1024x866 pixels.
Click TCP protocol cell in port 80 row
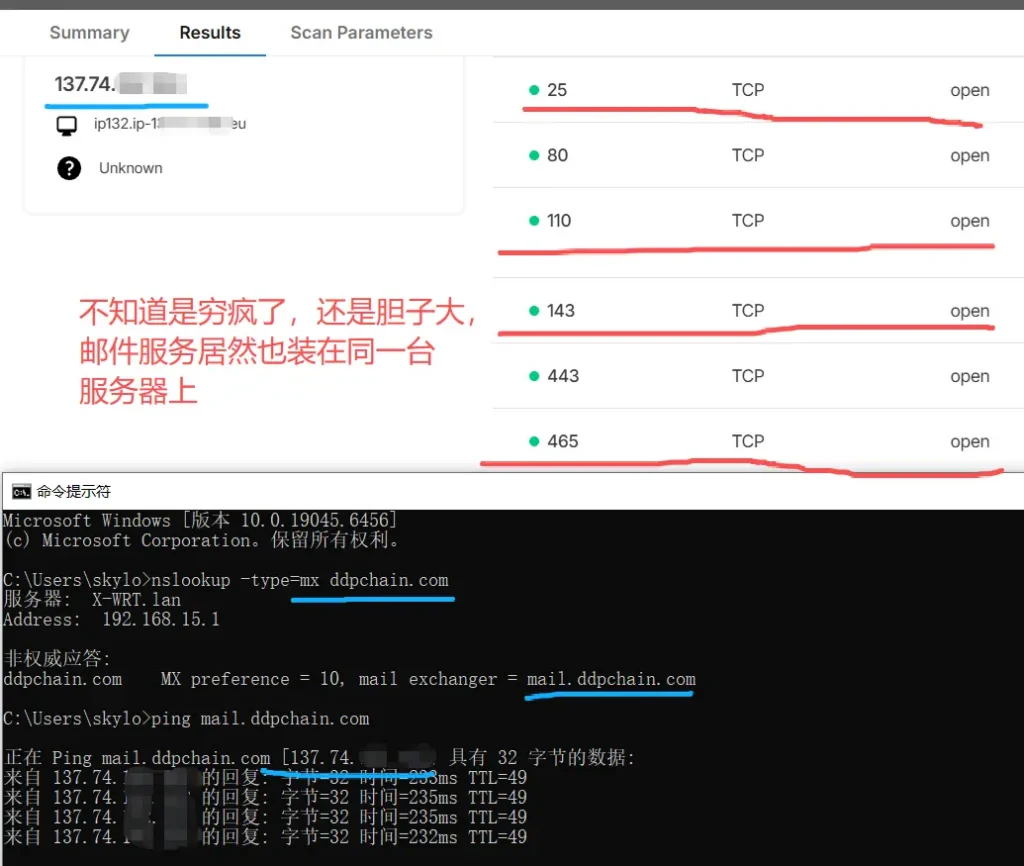tap(748, 155)
